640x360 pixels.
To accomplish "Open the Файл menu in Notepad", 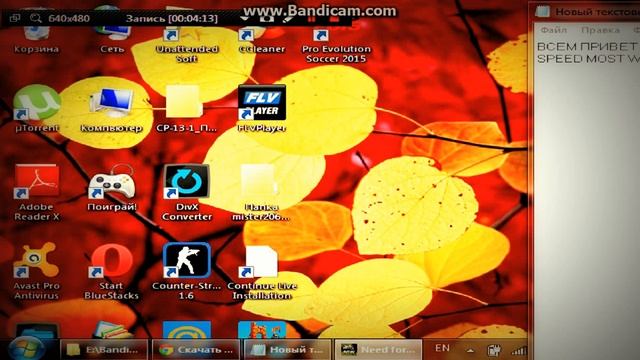I will point(554,30).
